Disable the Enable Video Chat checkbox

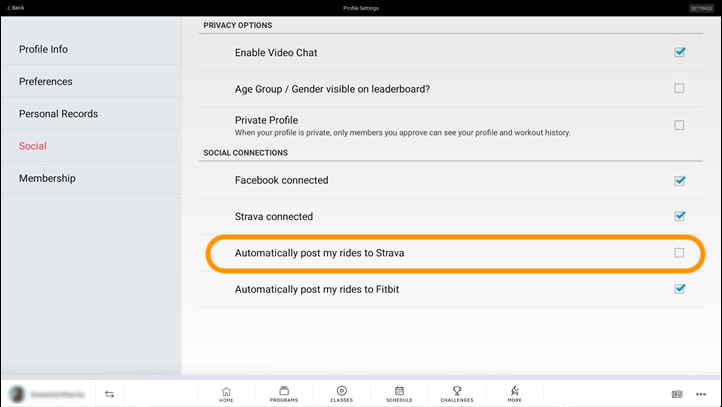point(679,52)
